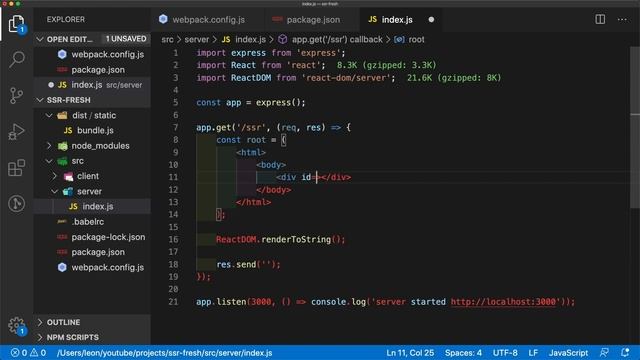Click the src breadcrumb segment
Image resolution: width=640 pixels, height=360 pixels.
(167, 40)
